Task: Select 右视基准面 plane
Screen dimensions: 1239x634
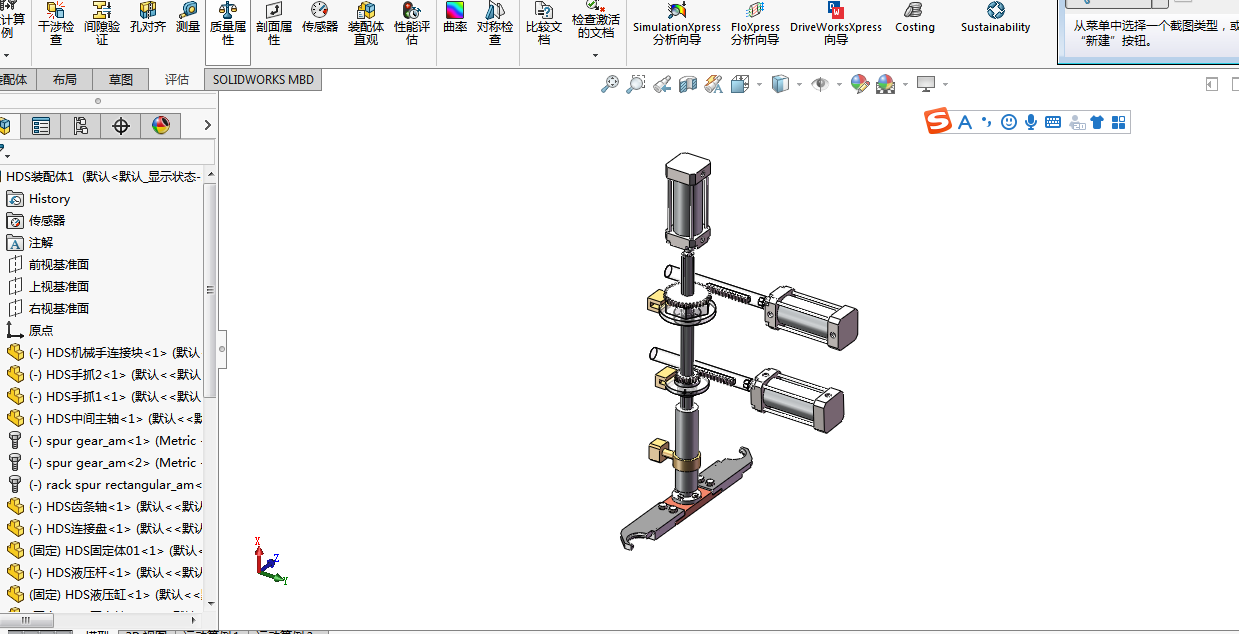Action: [59, 309]
